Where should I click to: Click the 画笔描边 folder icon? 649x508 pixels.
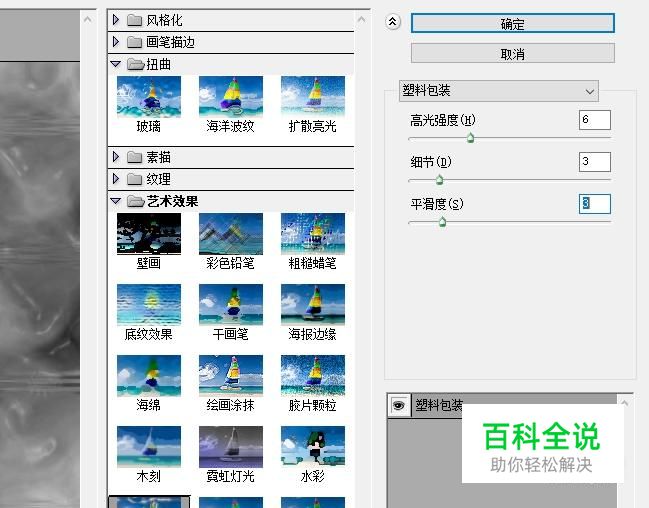pos(134,42)
